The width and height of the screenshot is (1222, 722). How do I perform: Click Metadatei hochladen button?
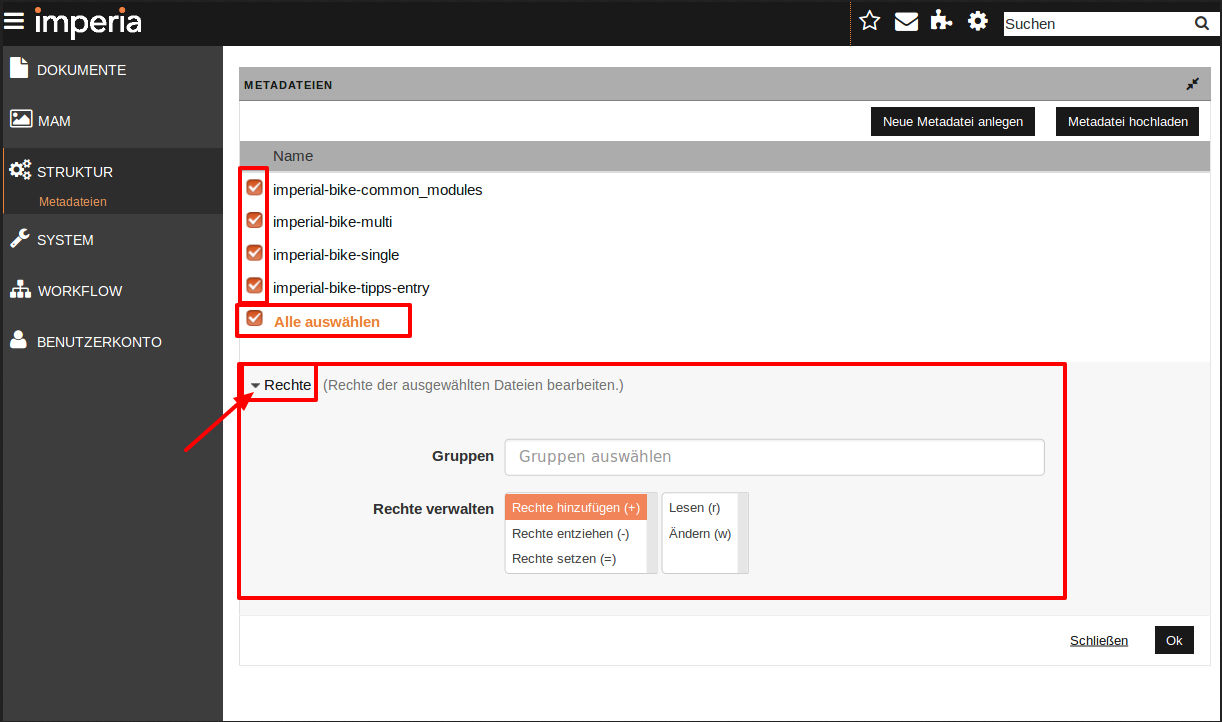coord(1128,121)
